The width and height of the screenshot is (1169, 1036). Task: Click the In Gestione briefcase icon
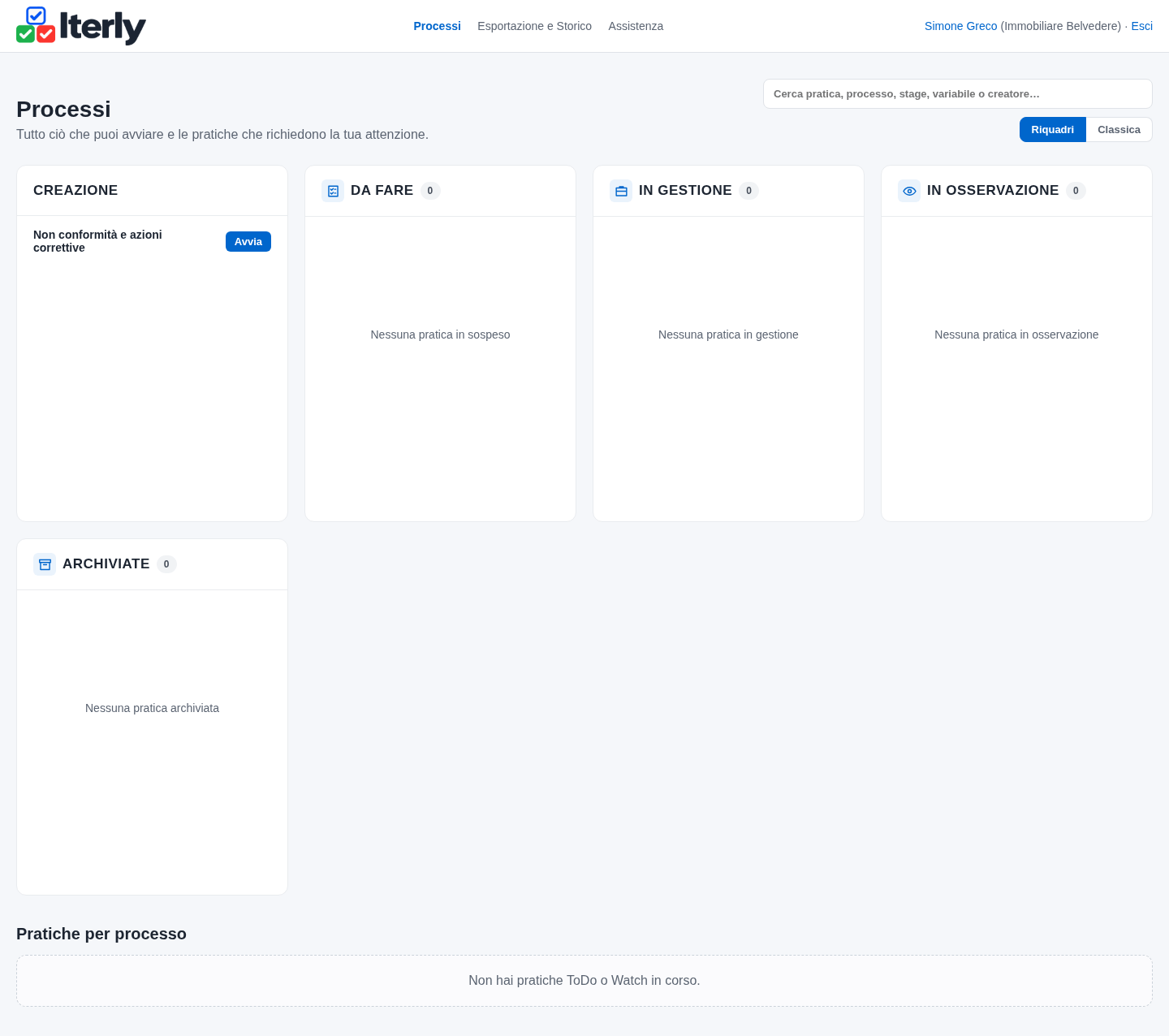621,191
